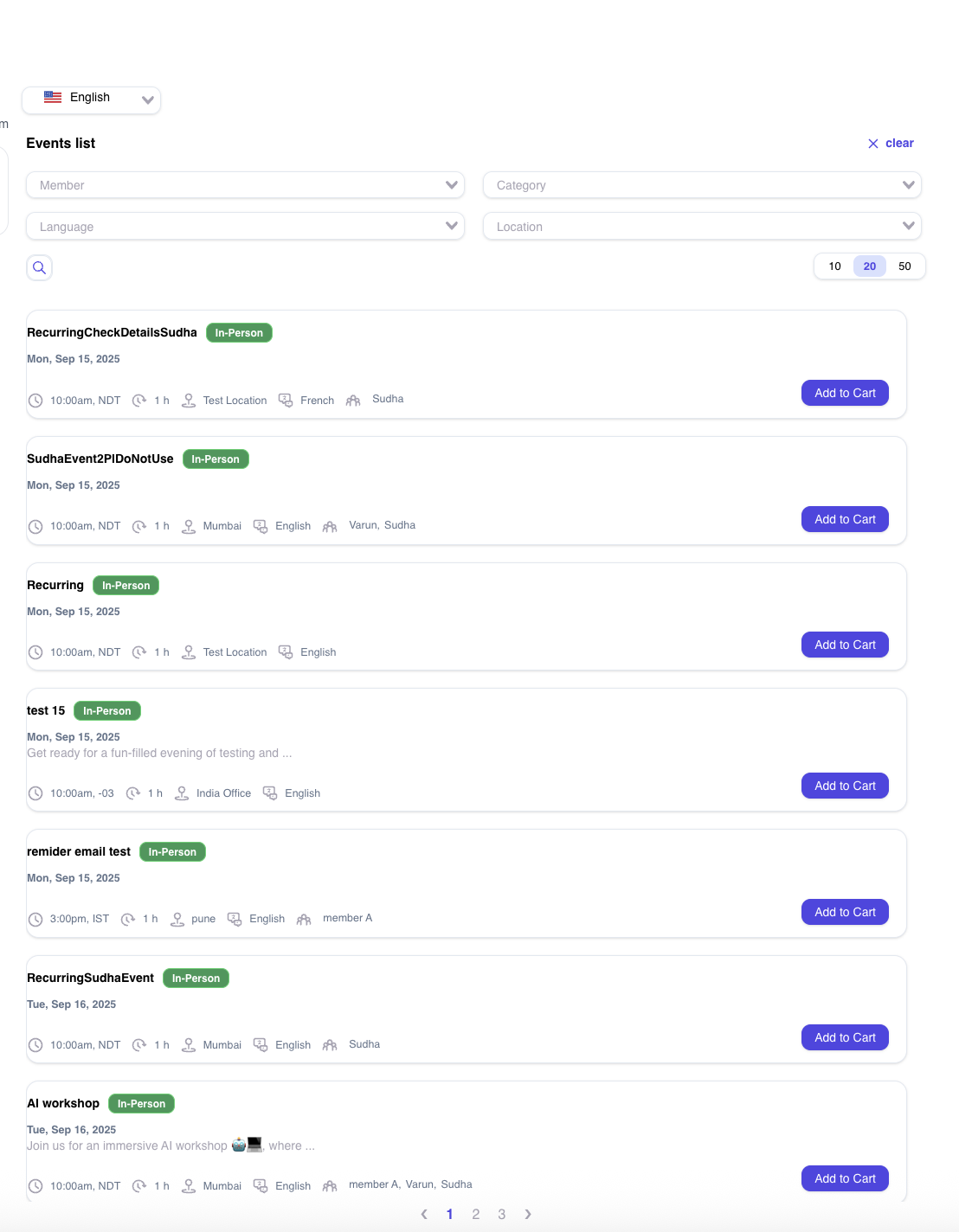Go to next page using arrow
Viewport: 959px width, 1232px height.
tap(528, 1215)
